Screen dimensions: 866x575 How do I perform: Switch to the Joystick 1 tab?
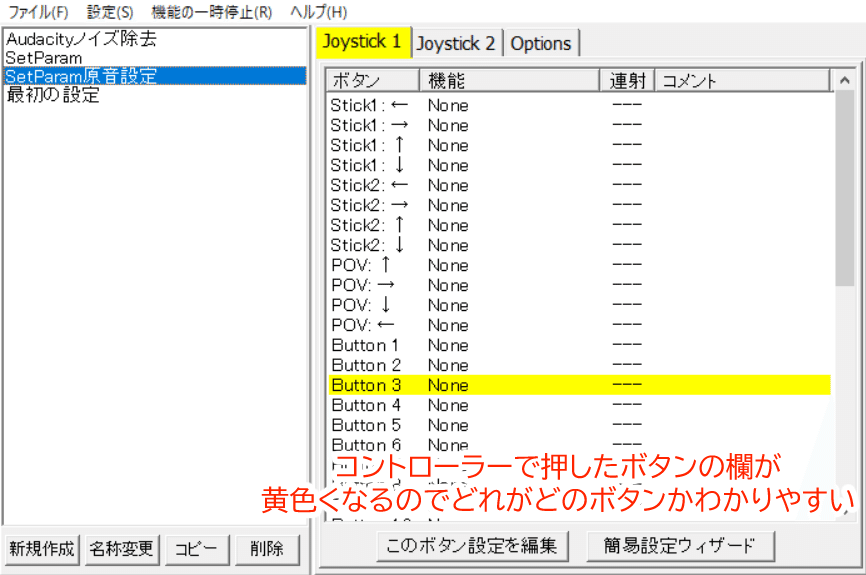pyautogui.click(x=363, y=42)
